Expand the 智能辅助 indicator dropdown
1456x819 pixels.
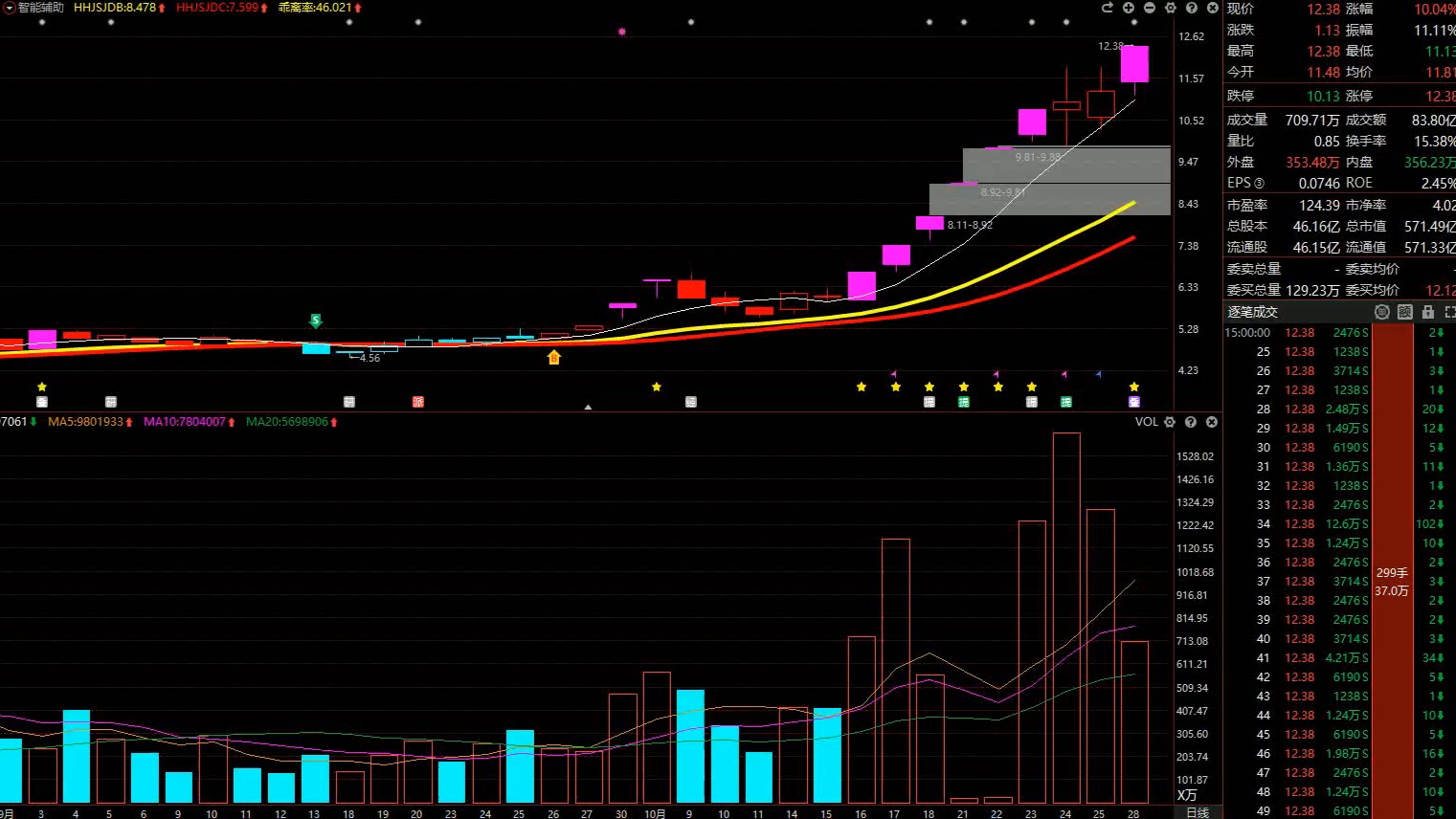[x=9, y=8]
